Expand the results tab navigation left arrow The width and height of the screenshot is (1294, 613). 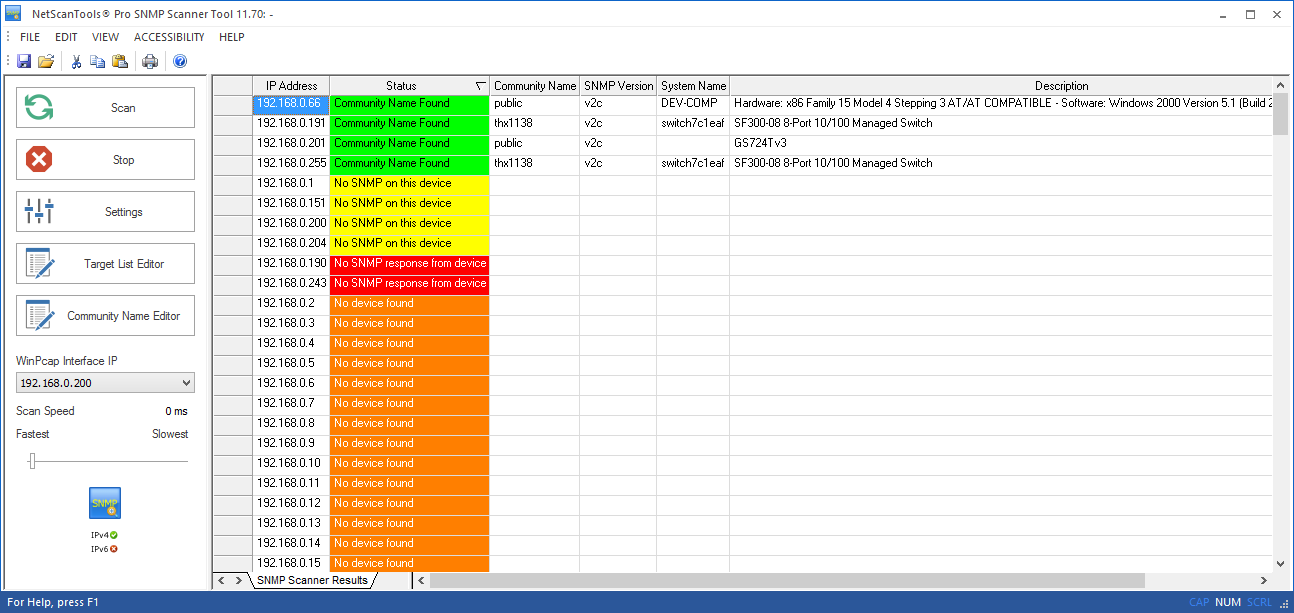point(221,579)
